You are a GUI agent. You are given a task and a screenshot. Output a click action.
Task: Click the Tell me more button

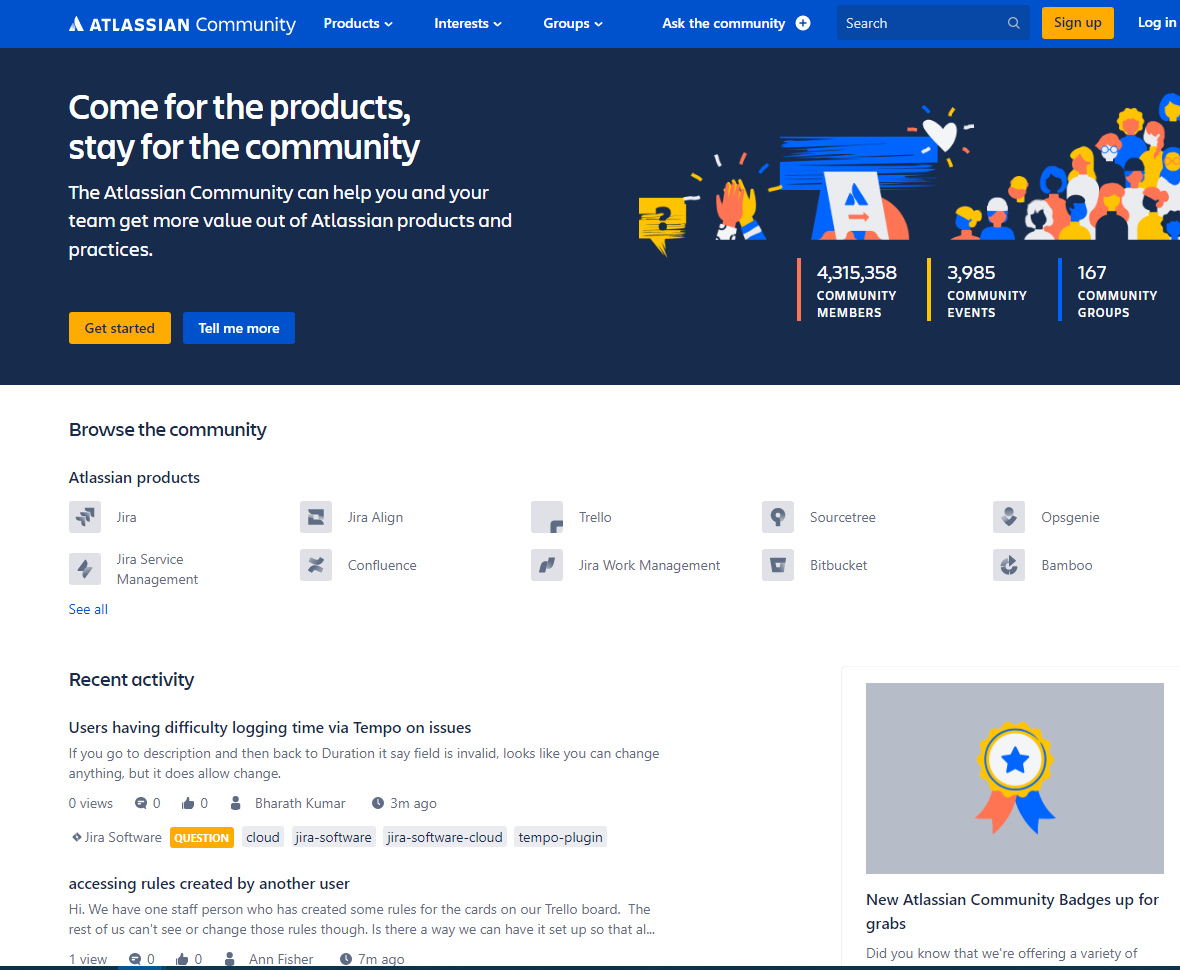tap(239, 328)
